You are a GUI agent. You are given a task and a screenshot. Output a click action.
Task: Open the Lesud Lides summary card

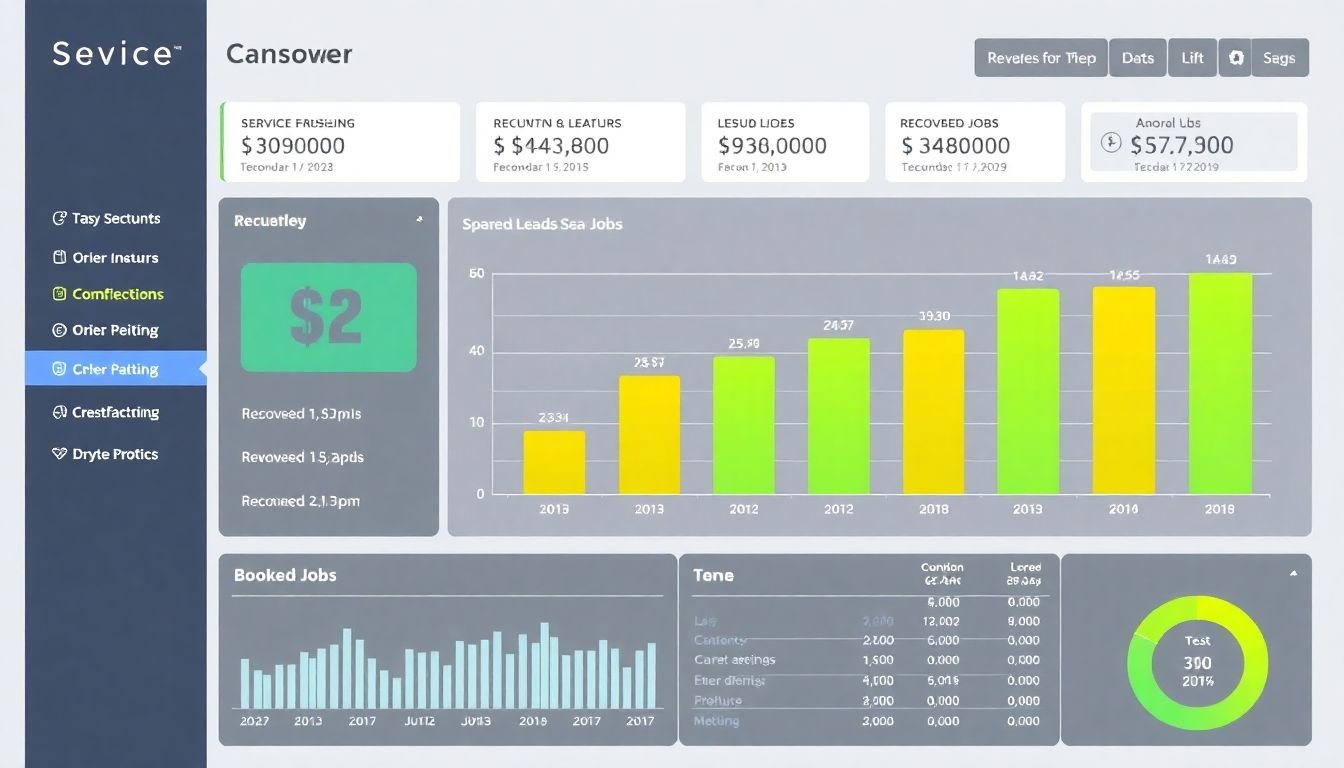click(x=785, y=142)
